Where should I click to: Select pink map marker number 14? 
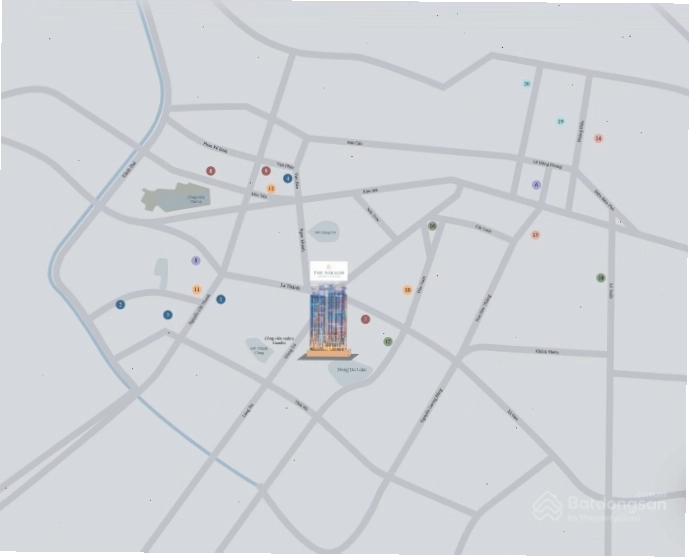tap(598, 138)
